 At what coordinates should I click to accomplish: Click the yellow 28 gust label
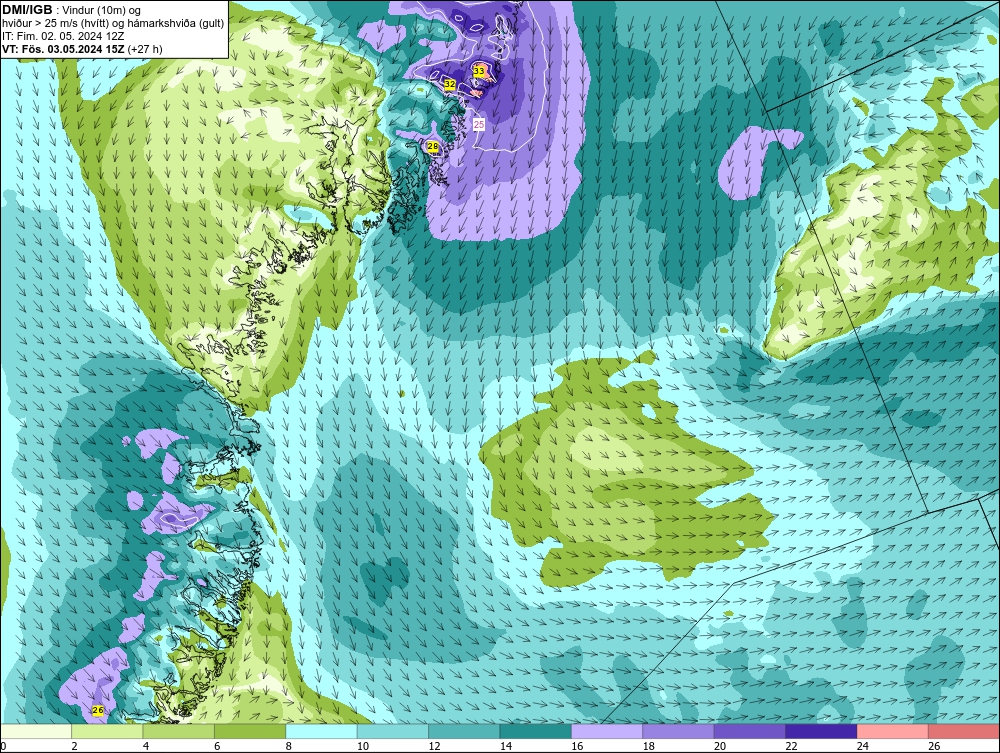click(x=433, y=147)
